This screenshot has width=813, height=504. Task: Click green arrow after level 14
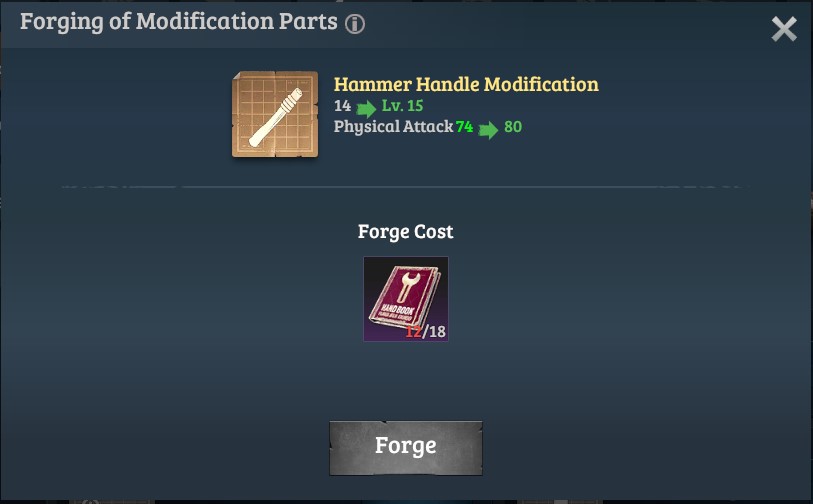(366, 109)
